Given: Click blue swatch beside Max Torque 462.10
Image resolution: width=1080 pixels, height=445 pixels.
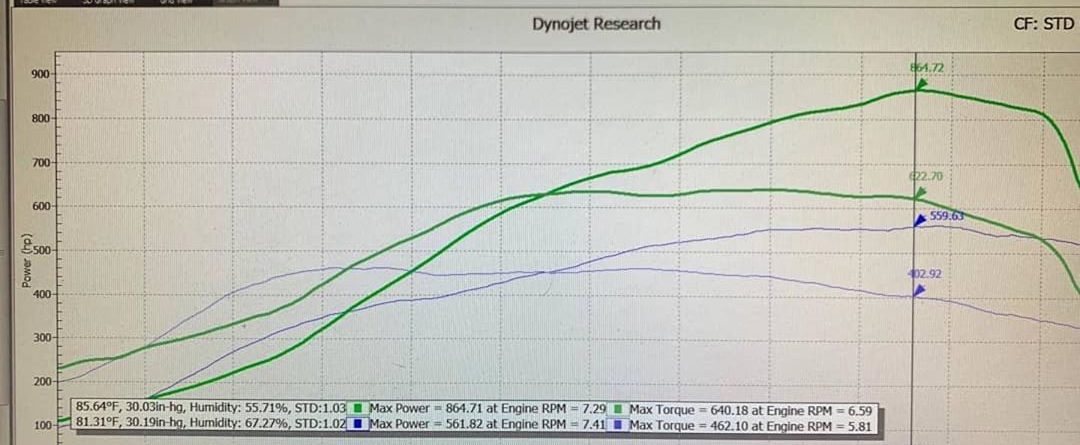Looking at the screenshot, I should point(620,425).
